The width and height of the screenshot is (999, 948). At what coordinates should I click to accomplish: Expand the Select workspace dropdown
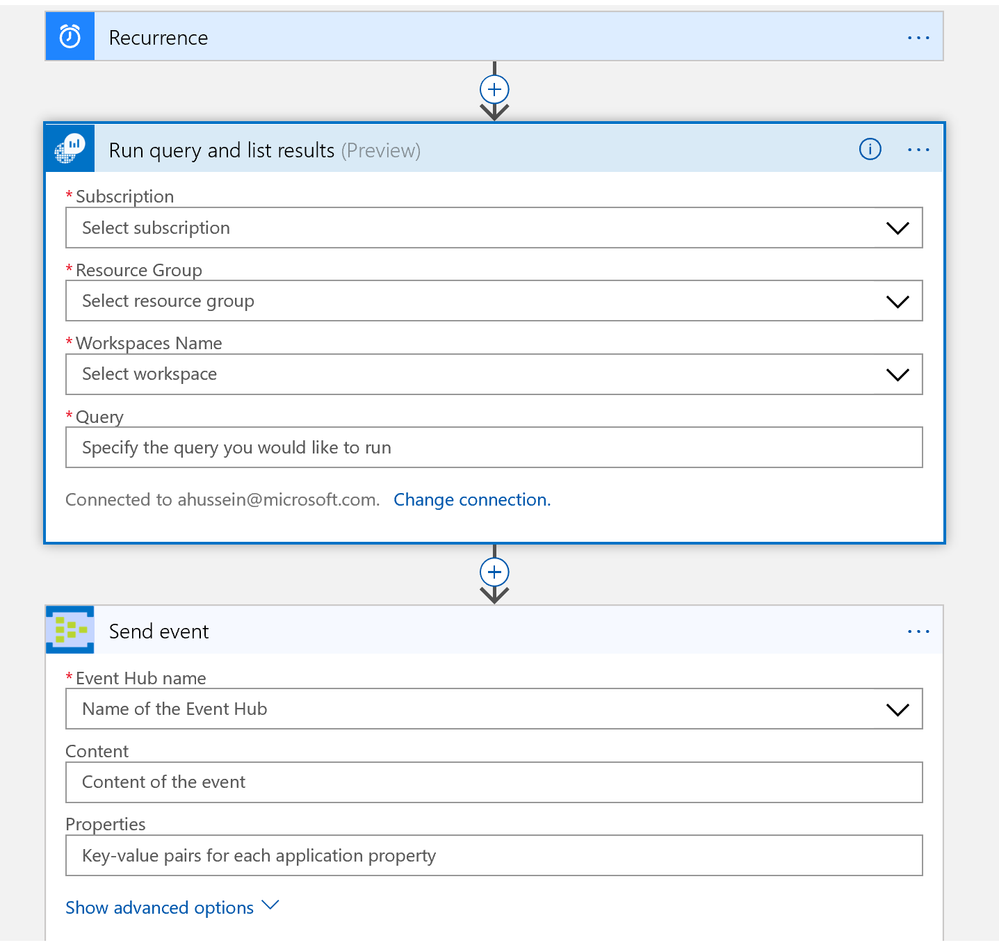[x=897, y=374]
